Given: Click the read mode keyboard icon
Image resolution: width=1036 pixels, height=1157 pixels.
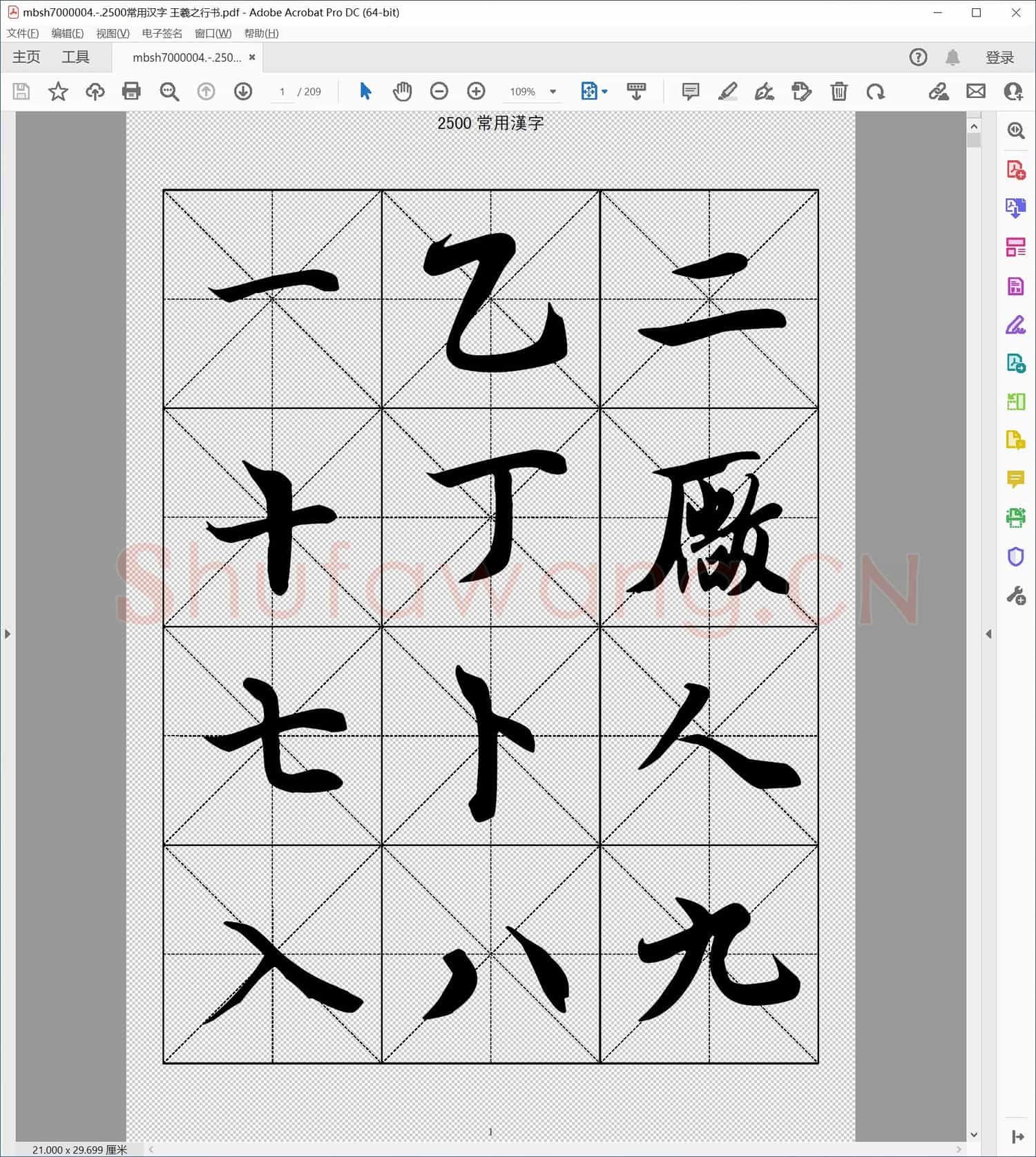Looking at the screenshot, I should point(636,91).
